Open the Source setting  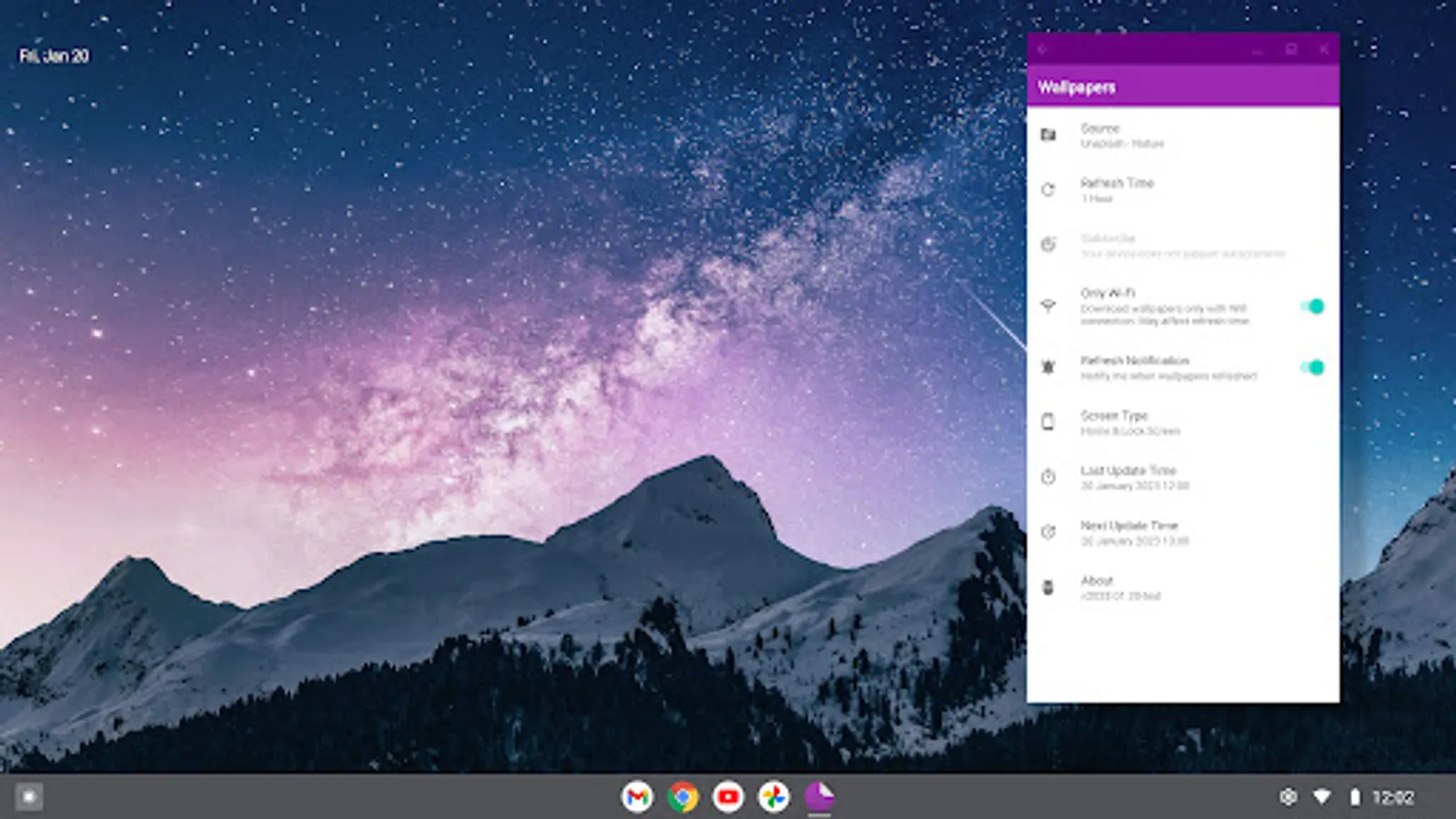pyautogui.click(x=1183, y=135)
